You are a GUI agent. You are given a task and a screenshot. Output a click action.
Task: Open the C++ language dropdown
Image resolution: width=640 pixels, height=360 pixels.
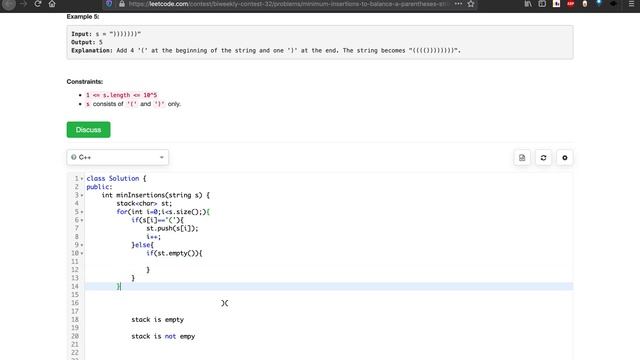(x=118, y=157)
